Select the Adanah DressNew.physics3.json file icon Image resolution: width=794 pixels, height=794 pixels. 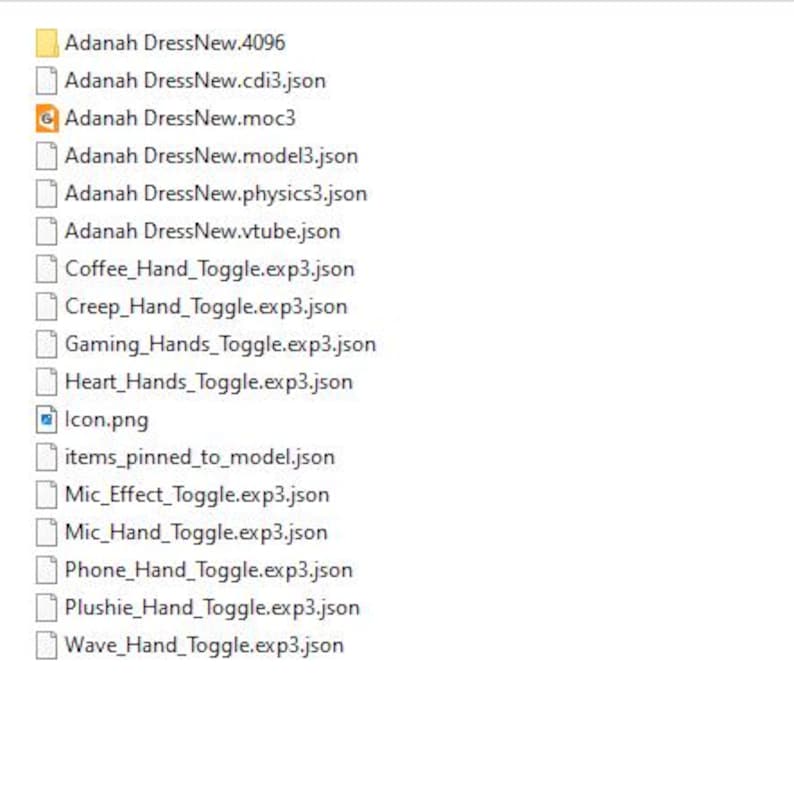(47, 194)
